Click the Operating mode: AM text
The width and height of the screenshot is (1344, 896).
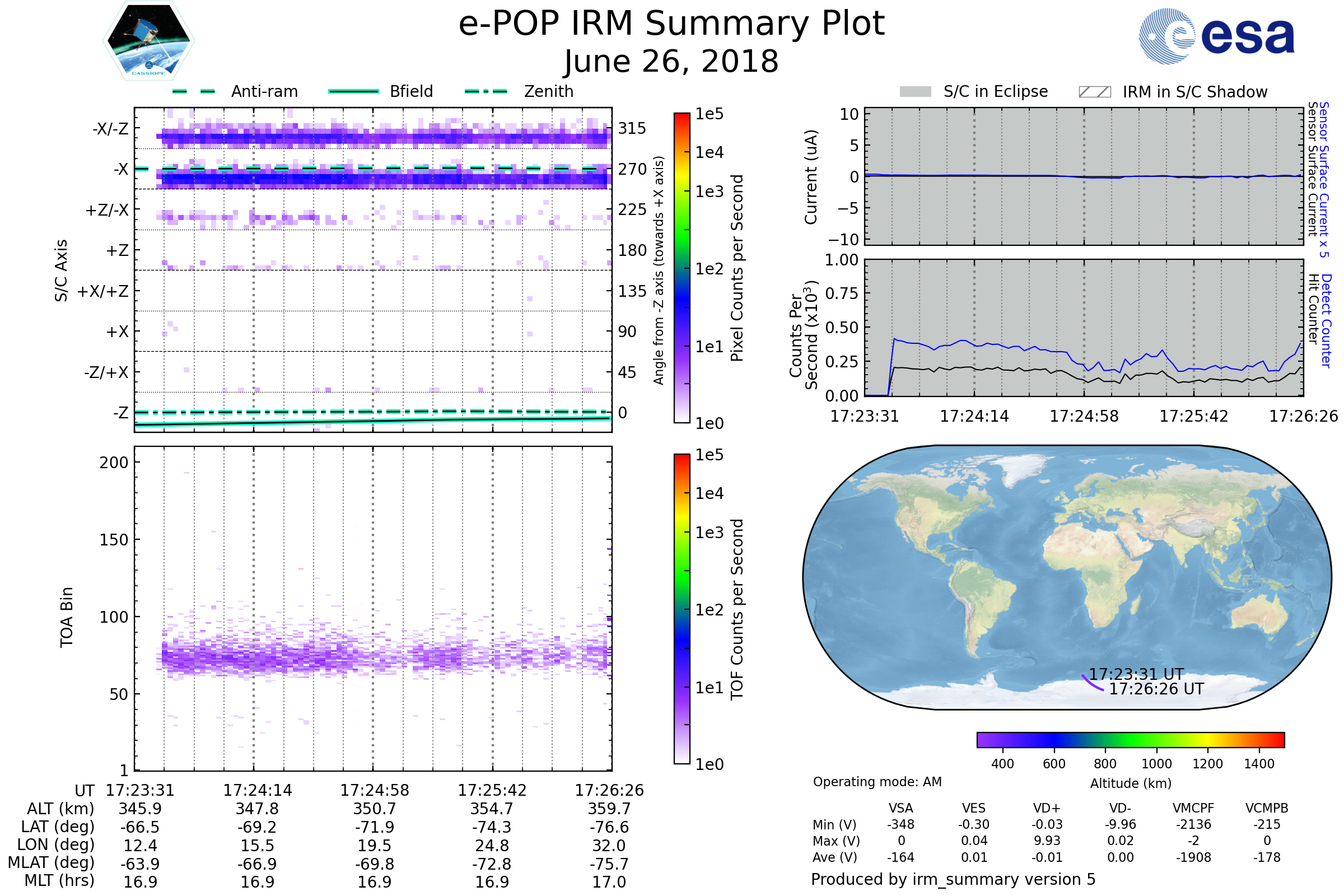tap(876, 782)
